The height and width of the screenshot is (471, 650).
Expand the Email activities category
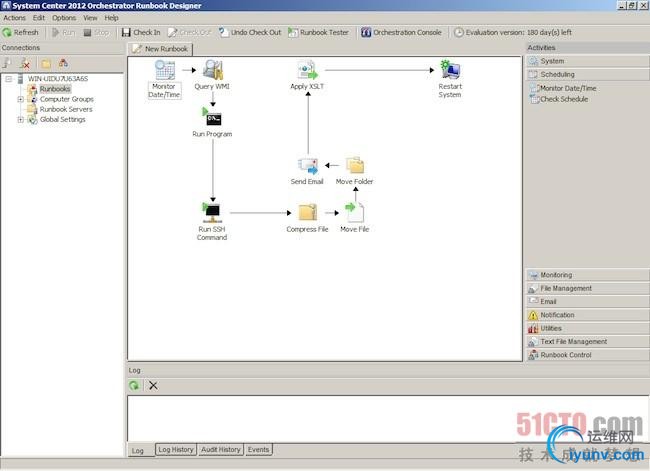[587, 301]
